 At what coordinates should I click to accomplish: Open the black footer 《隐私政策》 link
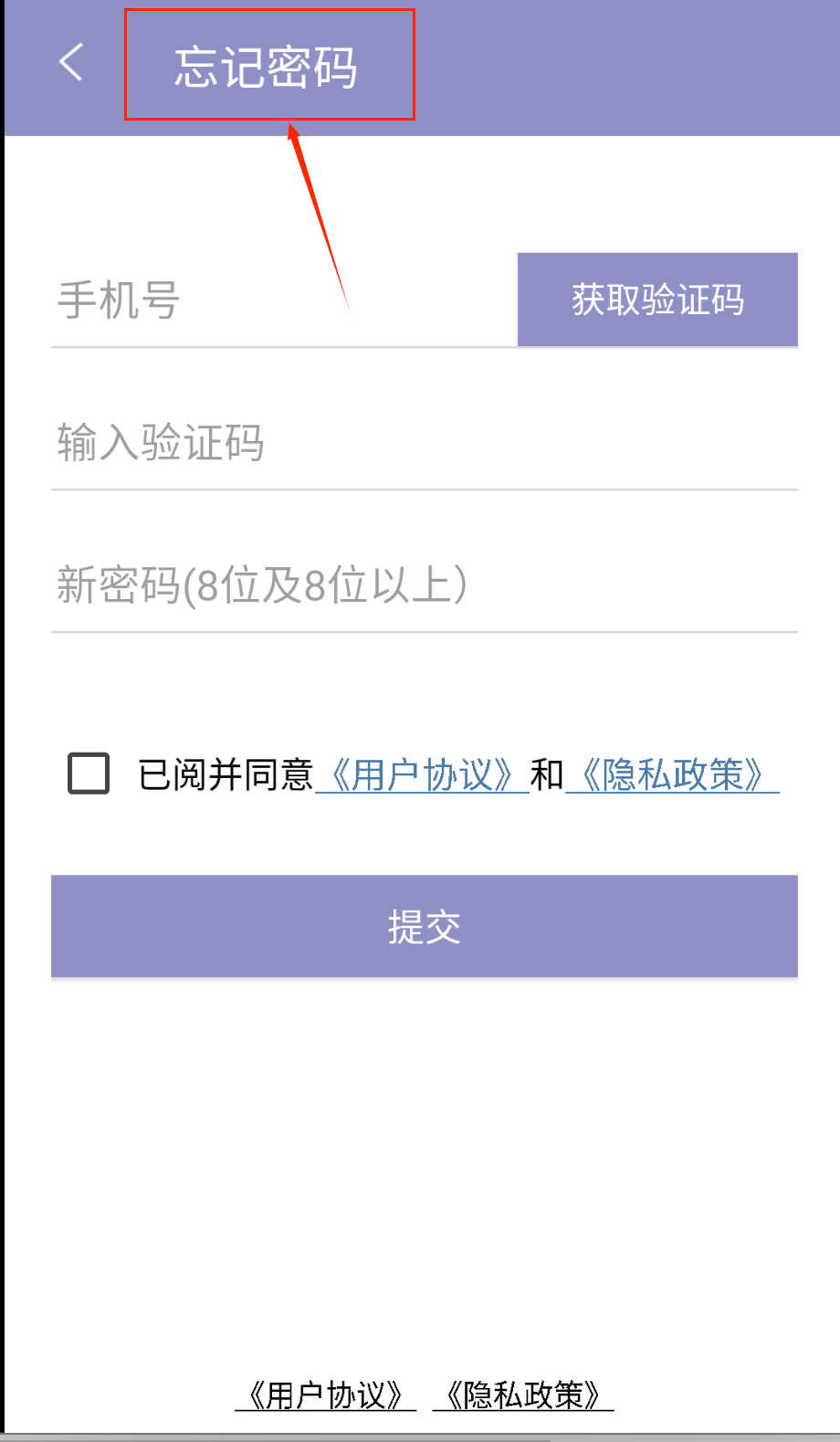[x=523, y=1395]
